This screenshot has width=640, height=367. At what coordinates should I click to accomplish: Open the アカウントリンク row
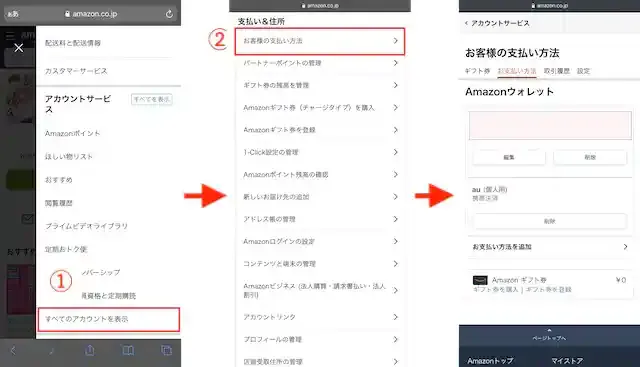320,317
